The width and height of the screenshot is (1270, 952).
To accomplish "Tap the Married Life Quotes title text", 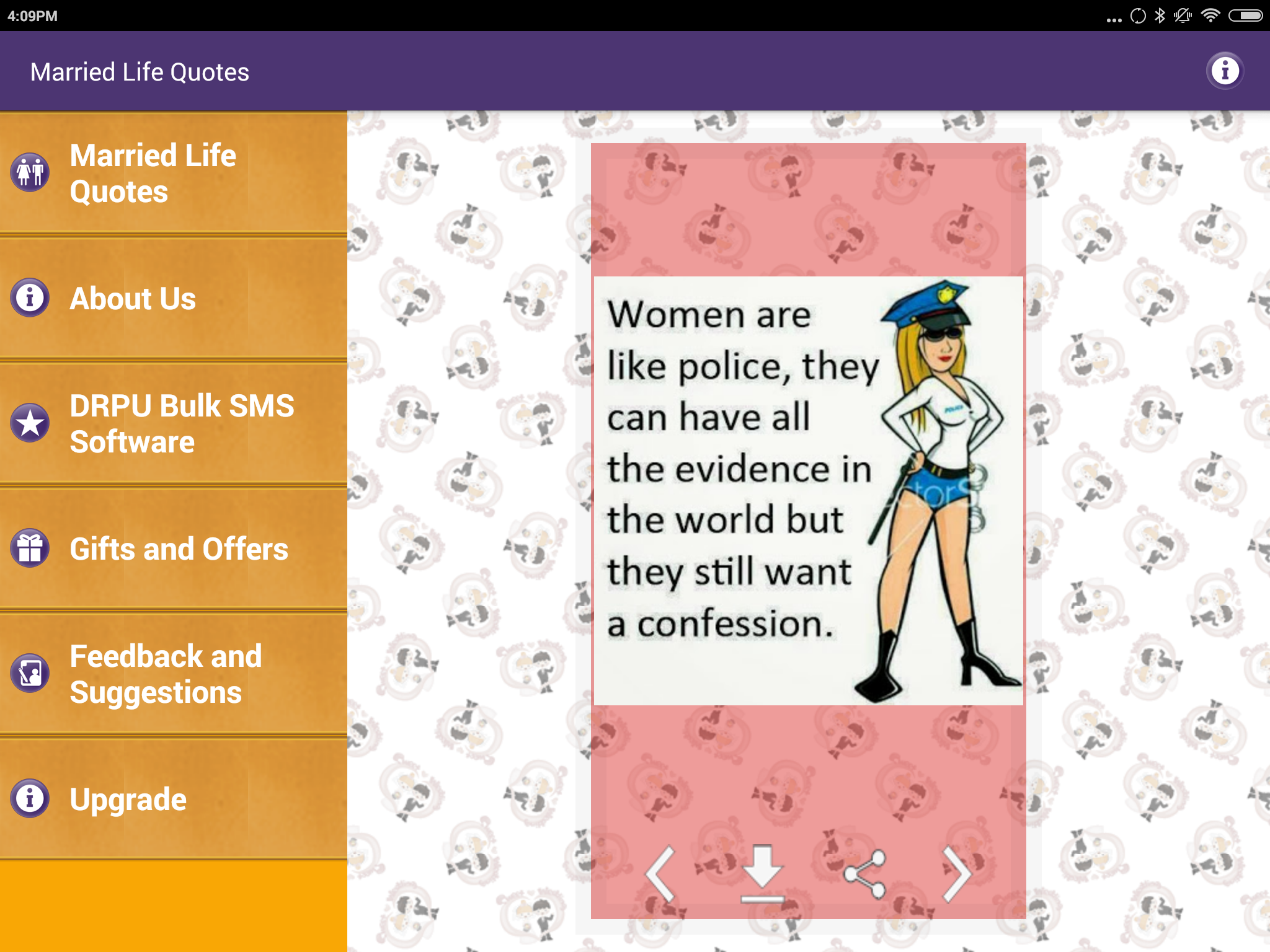I will coord(140,73).
